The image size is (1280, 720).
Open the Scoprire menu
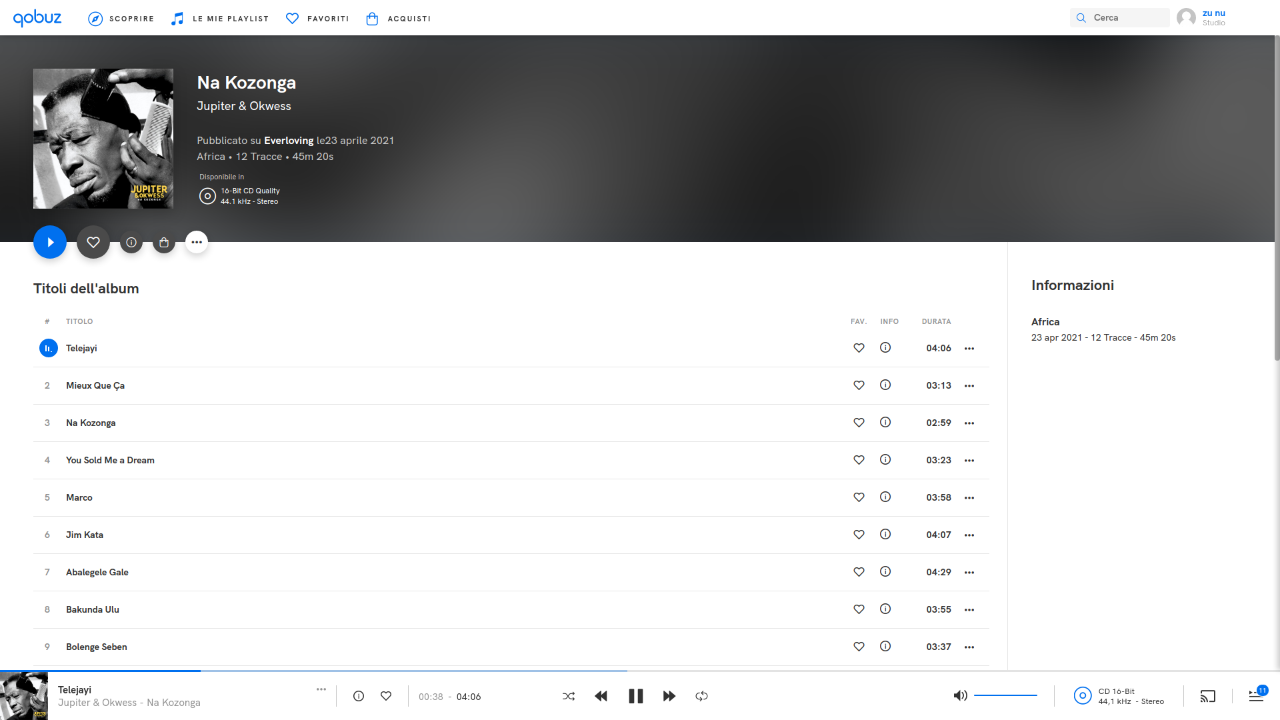pyautogui.click(x=121, y=18)
